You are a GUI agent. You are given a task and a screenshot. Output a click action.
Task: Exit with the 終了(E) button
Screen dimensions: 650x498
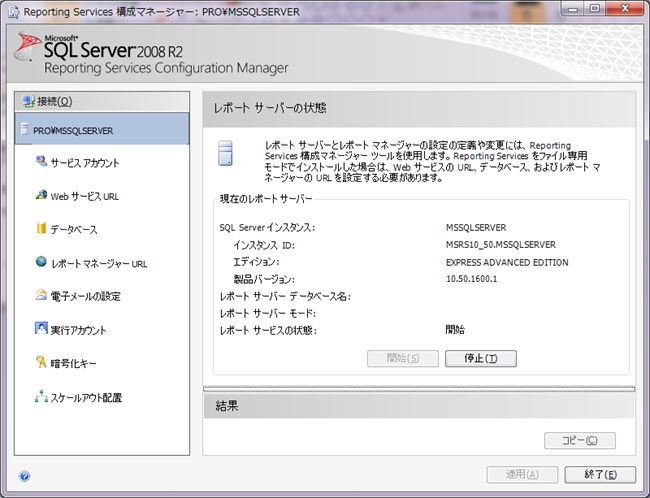[x=600, y=474]
